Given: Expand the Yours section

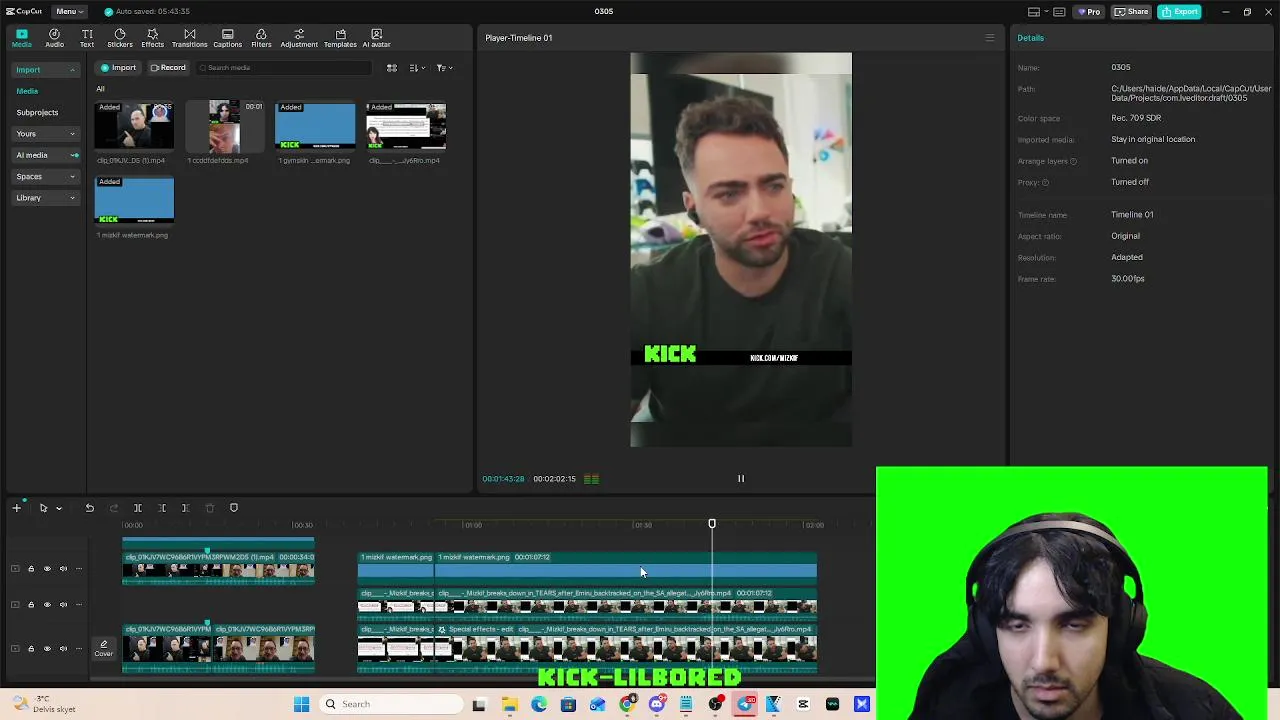Looking at the screenshot, I should 45,134.
